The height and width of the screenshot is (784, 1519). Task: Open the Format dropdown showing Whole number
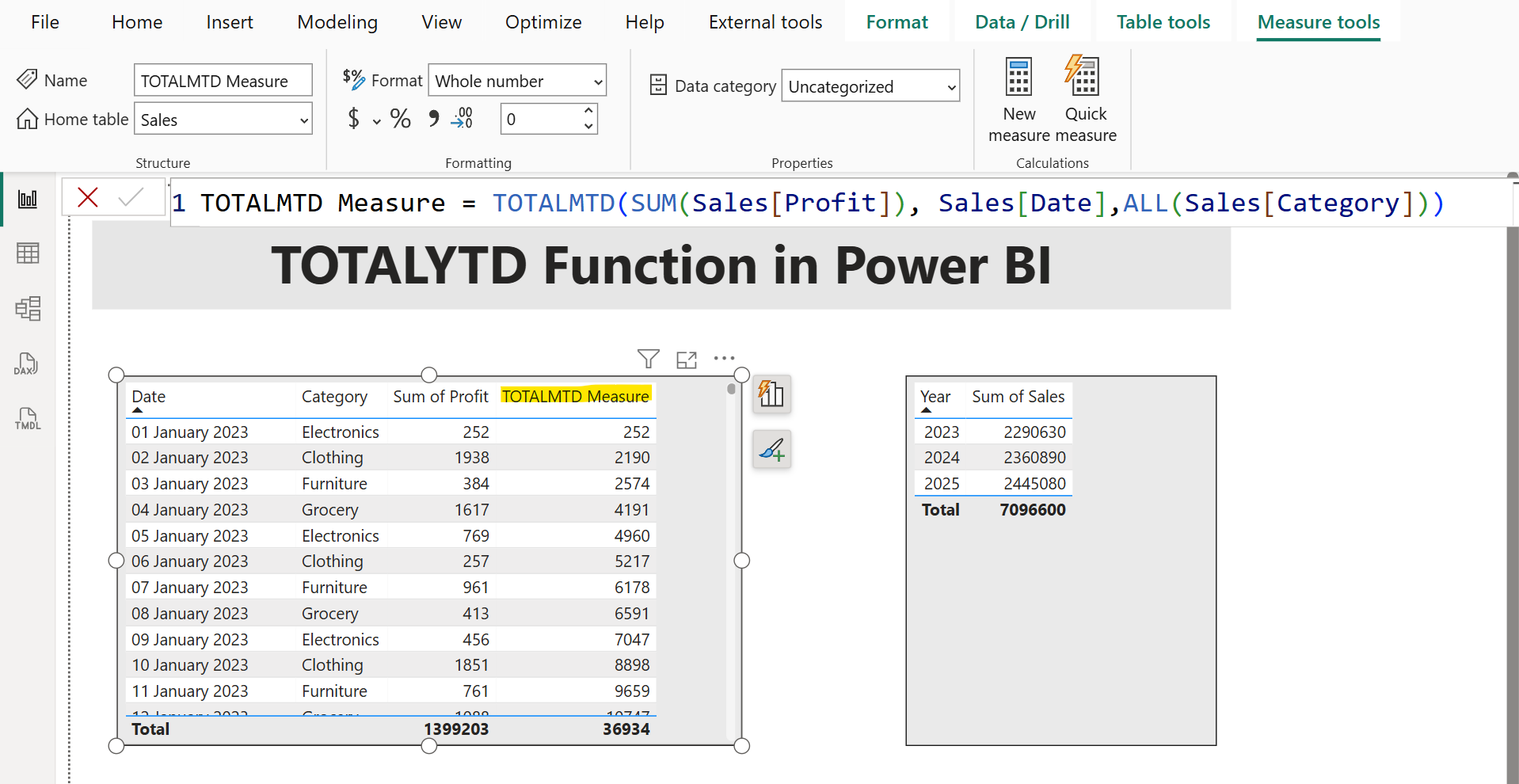tap(517, 80)
